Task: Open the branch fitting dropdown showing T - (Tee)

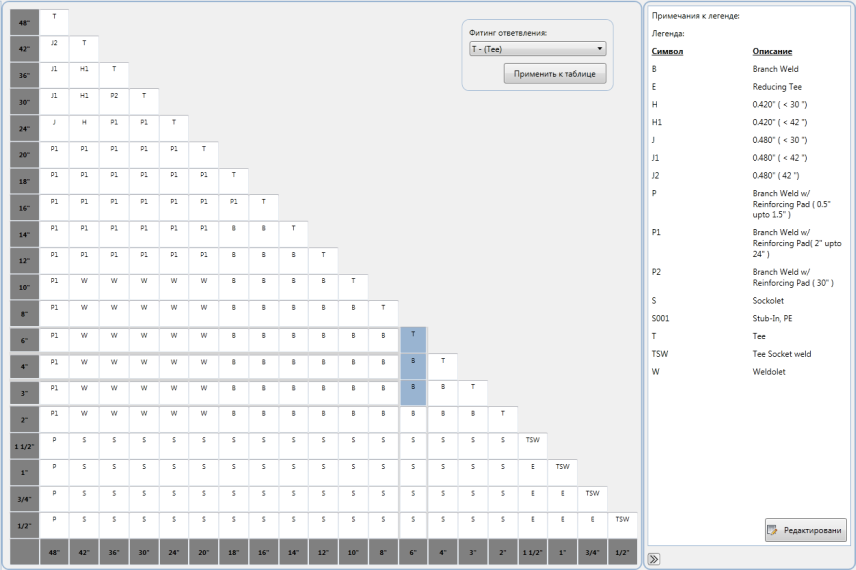Action: tap(537, 49)
